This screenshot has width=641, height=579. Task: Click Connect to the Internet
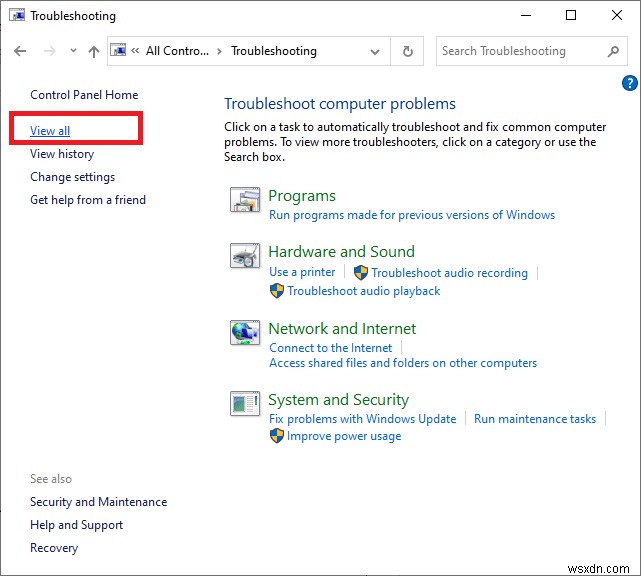[331, 348]
